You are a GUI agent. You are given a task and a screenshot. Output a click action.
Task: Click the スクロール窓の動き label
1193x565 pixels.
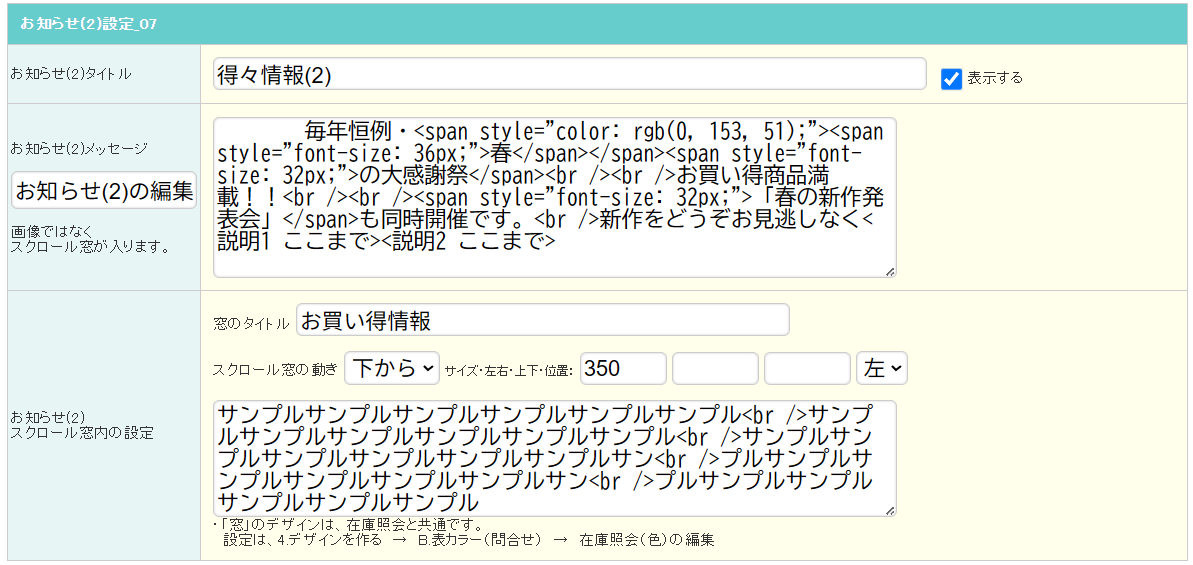tap(275, 370)
